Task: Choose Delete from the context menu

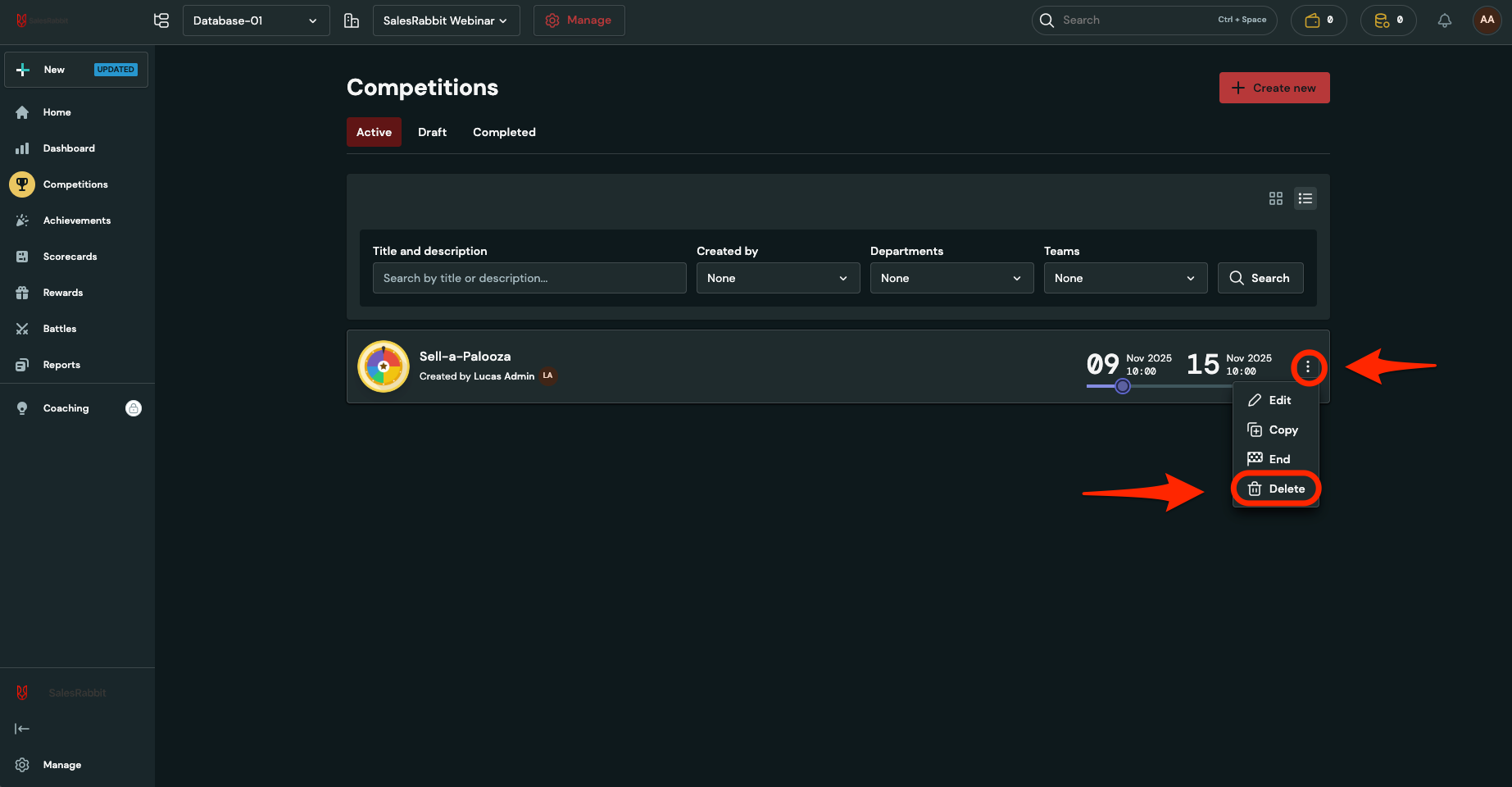Action: (x=1276, y=489)
